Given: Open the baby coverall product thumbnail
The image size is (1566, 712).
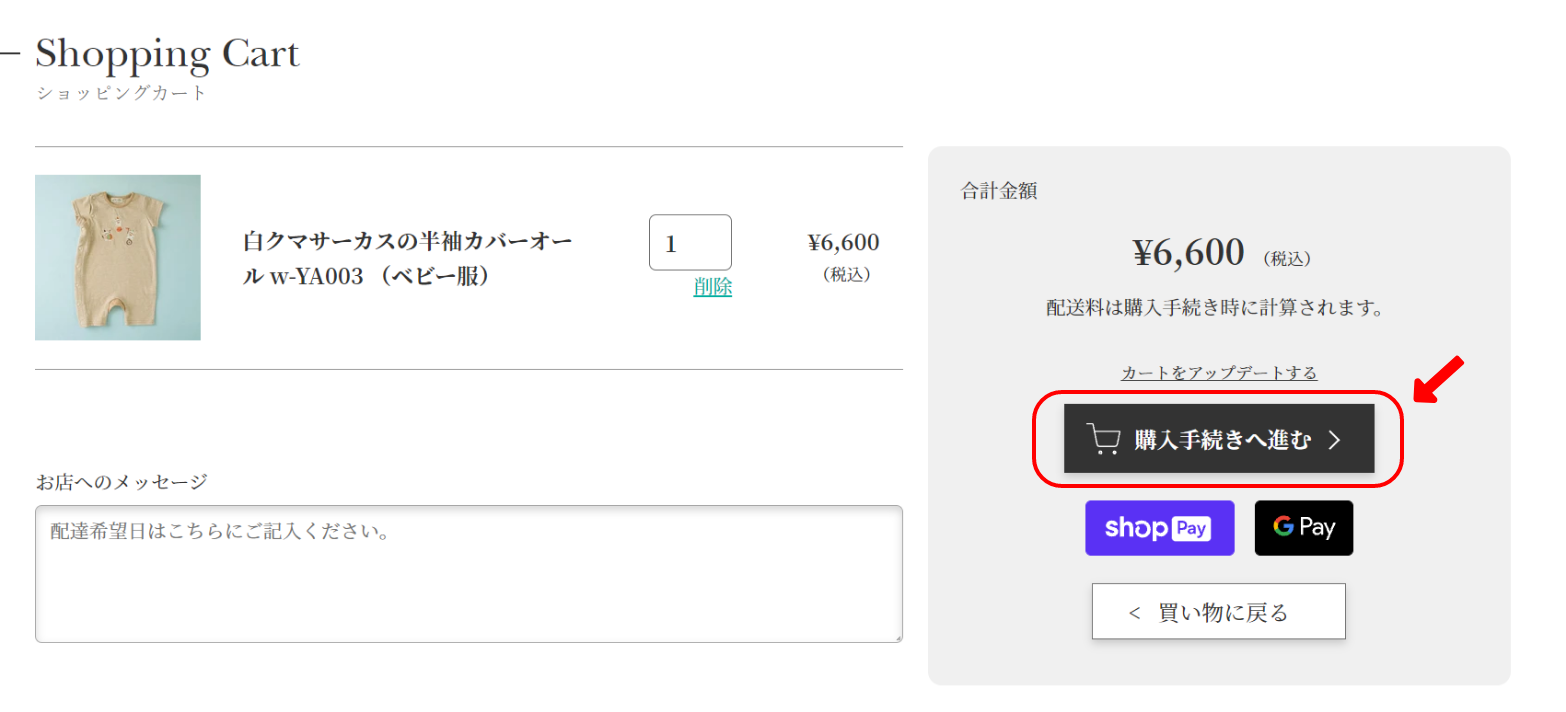Looking at the screenshot, I should [x=118, y=258].
